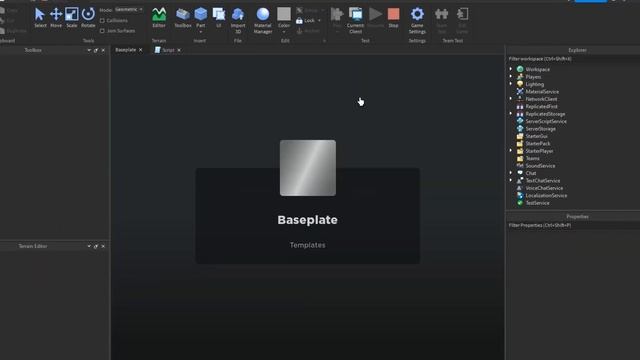
Task: Select Teams in Explorer
Action: (x=532, y=158)
